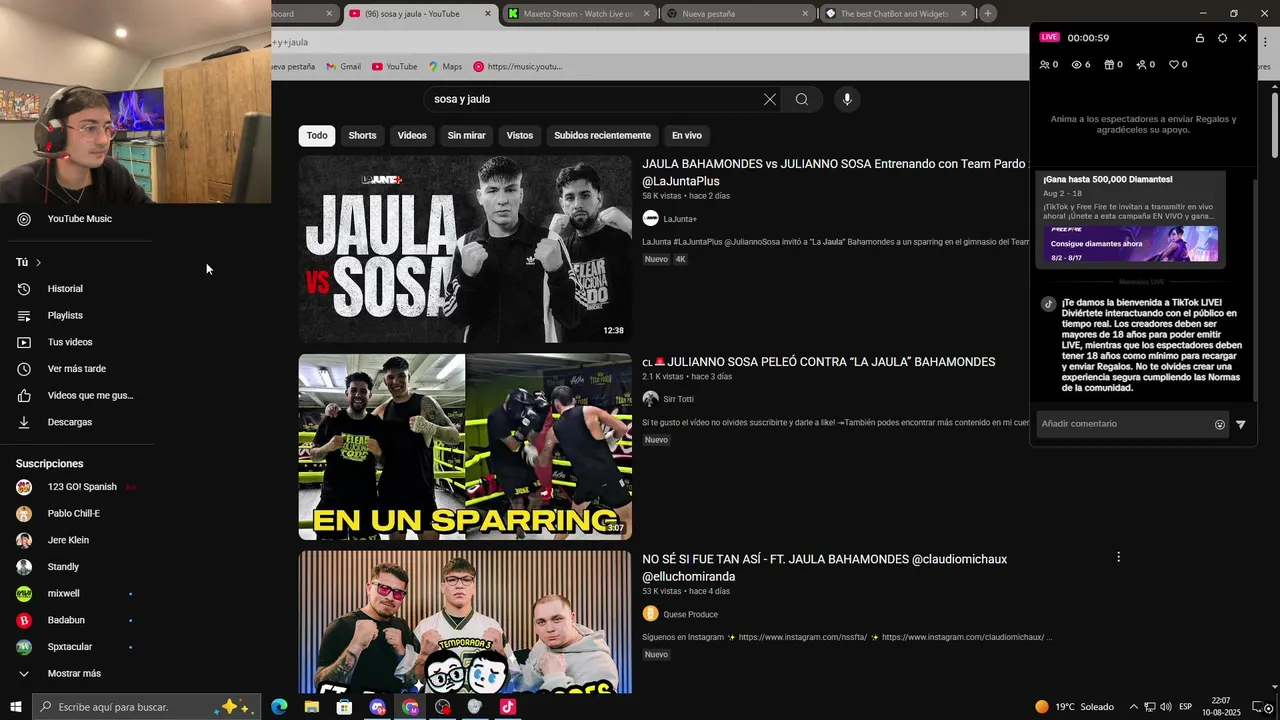Screen dimensions: 1280x720
Task: Open the three-dot menu of NO SÉ SI FUE TAN ASÍ video
Action: click(1118, 557)
